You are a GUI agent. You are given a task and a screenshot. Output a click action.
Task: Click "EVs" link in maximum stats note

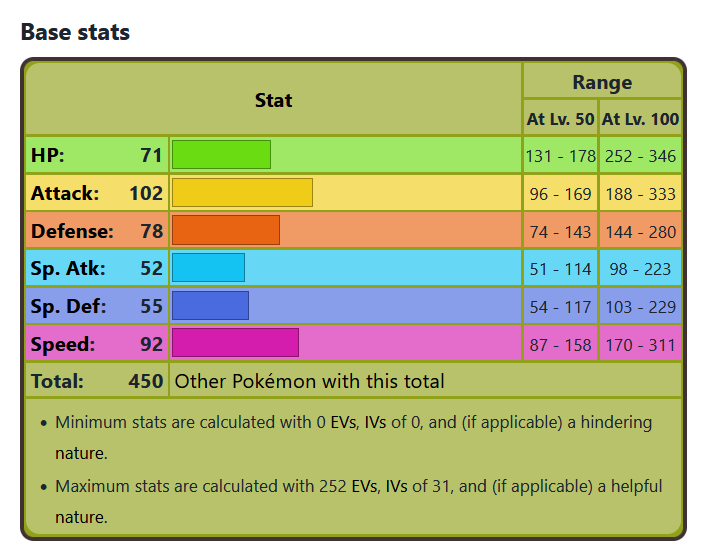(x=365, y=487)
